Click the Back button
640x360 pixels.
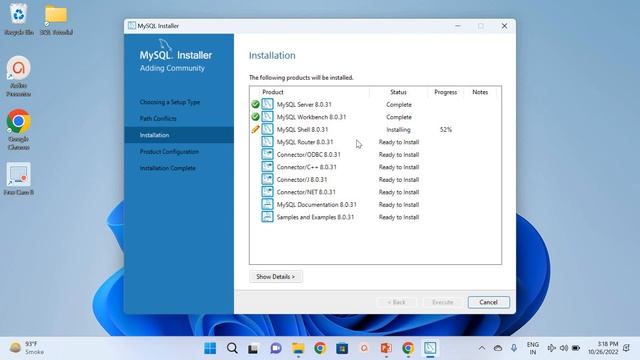point(397,302)
